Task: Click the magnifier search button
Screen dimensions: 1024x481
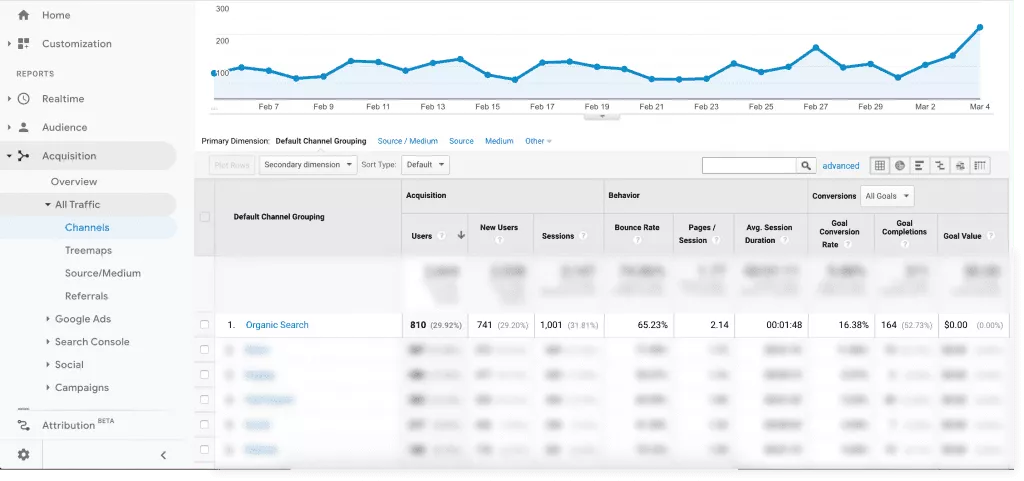Action: coord(806,166)
